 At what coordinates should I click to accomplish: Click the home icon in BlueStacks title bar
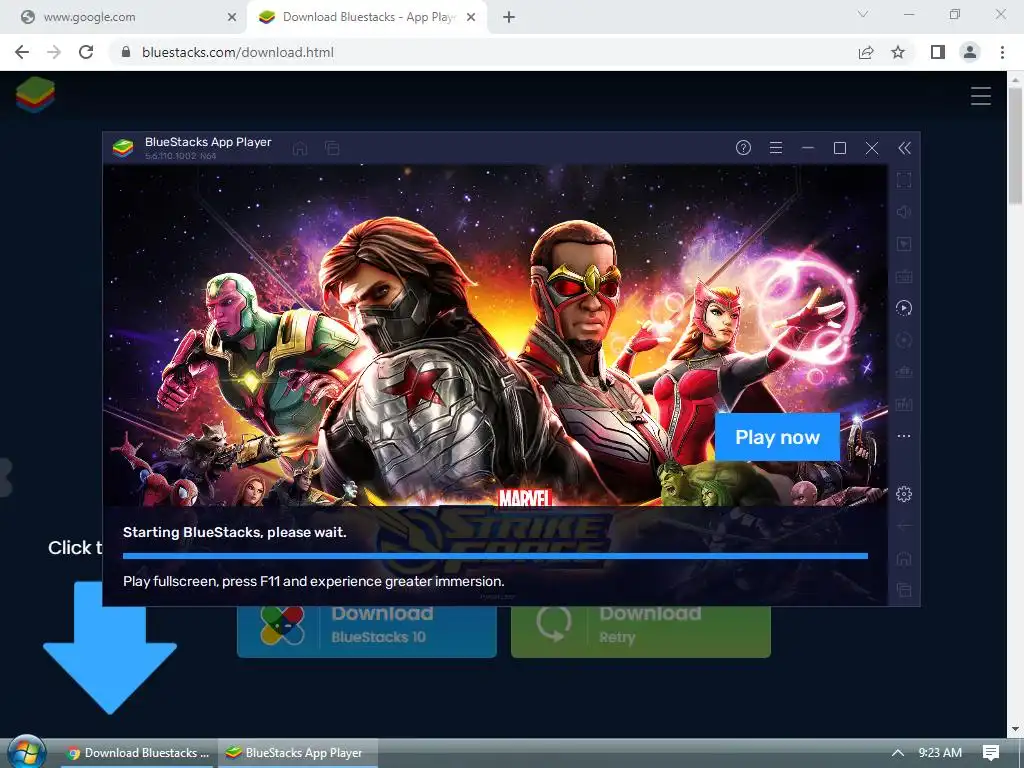pos(300,148)
